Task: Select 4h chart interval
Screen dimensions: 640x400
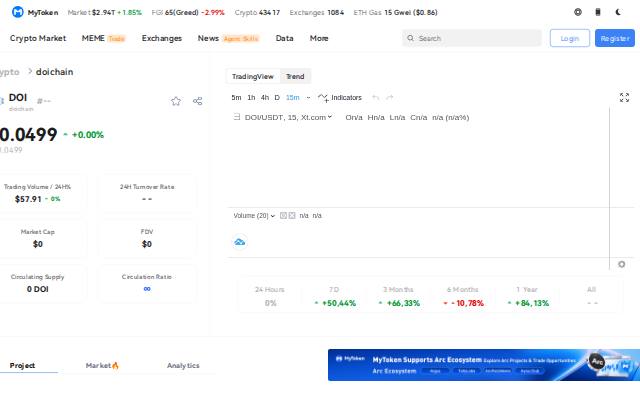Action: [x=265, y=98]
